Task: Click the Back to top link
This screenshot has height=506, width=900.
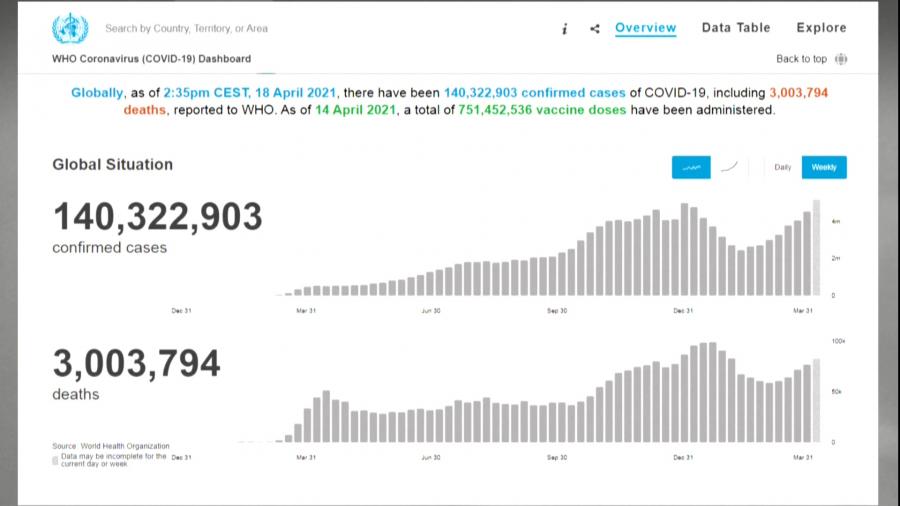Action: tap(801, 59)
